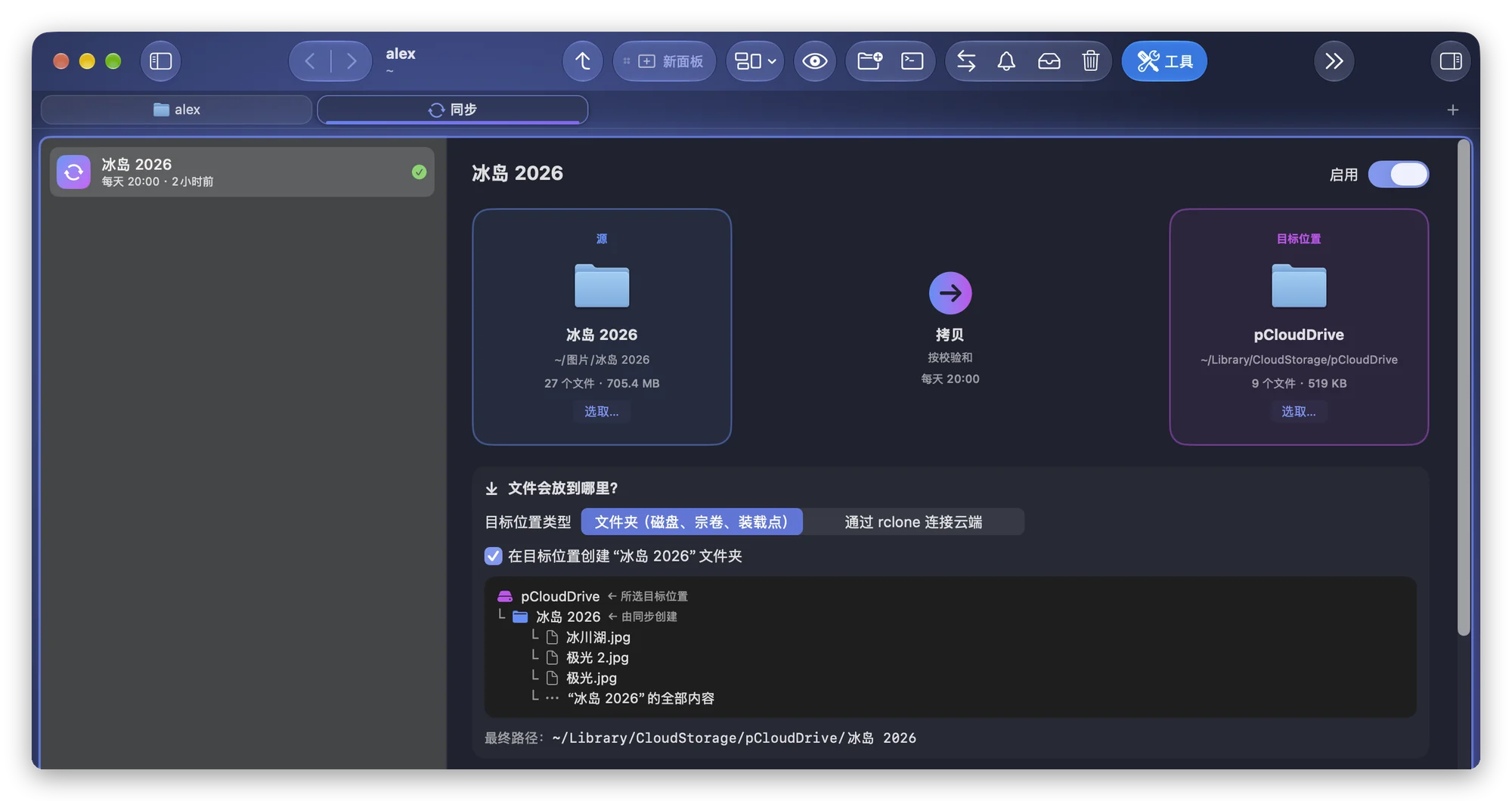Switch to the 同步 tab
The width and height of the screenshot is (1512, 801).
point(452,110)
